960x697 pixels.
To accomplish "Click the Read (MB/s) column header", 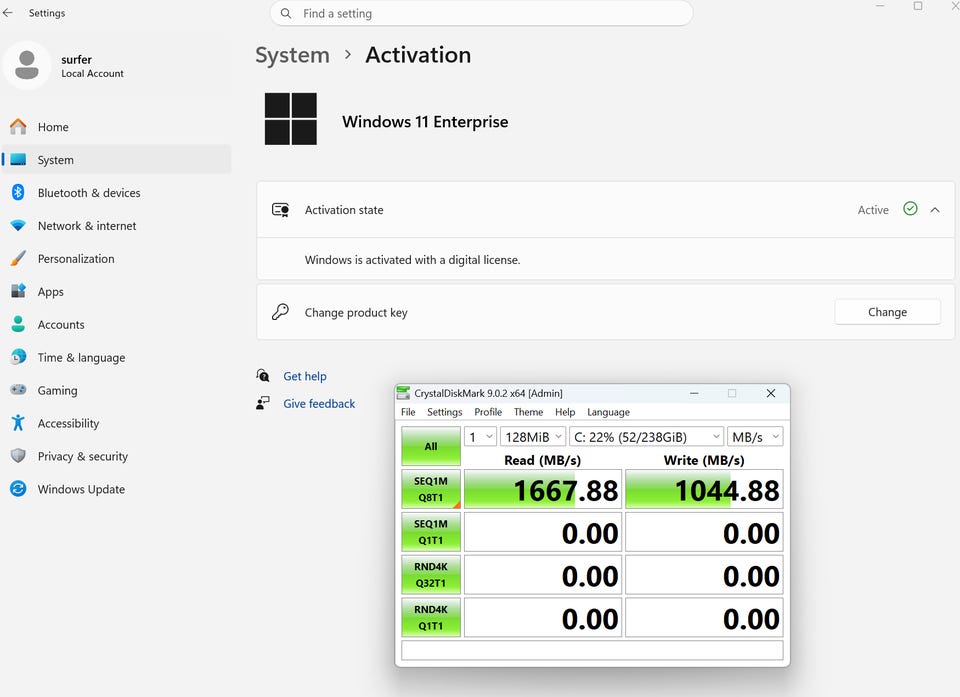I will pyautogui.click(x=542, y=460).
